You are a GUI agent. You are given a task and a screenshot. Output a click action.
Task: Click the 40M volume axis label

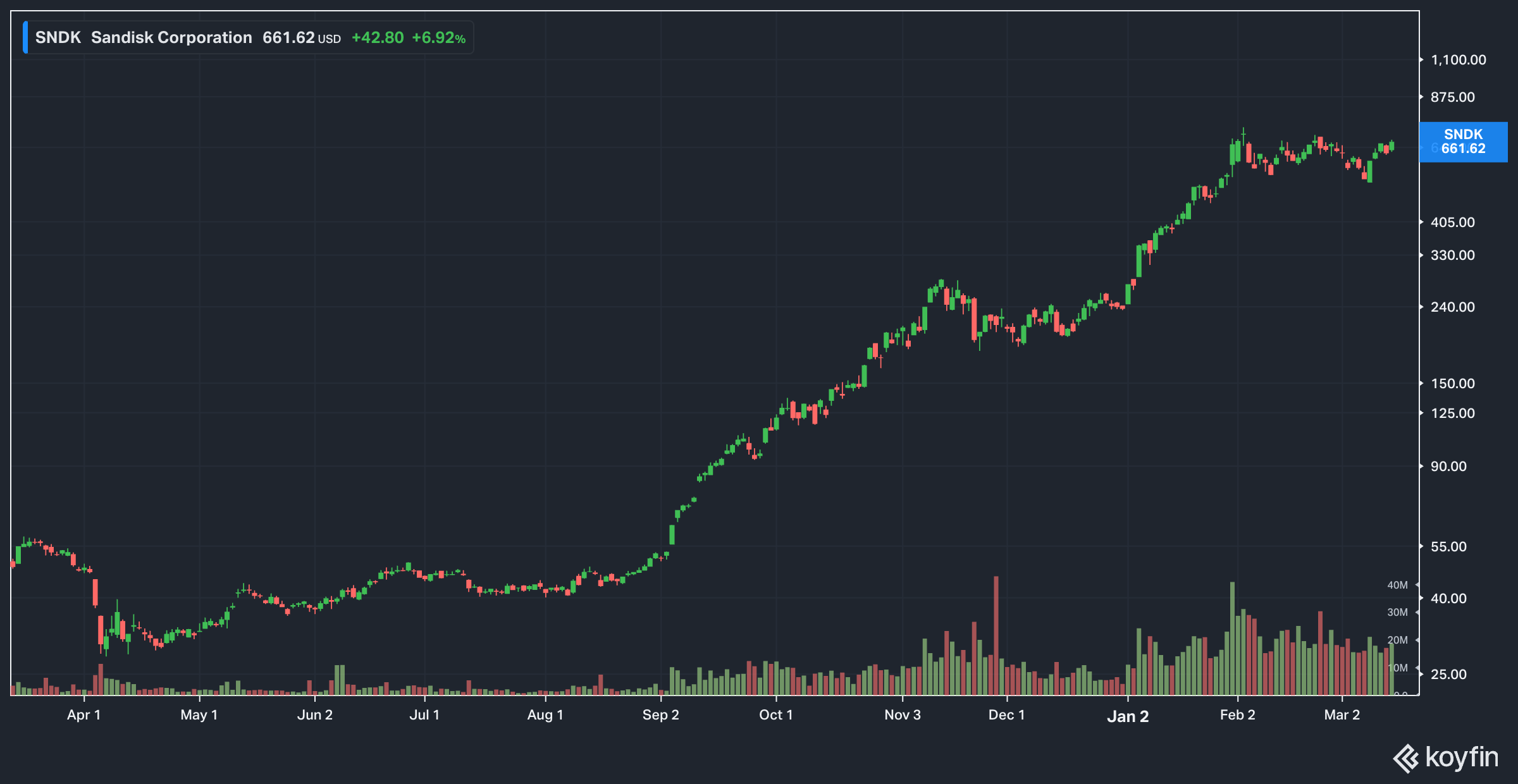pos(1397,585)
